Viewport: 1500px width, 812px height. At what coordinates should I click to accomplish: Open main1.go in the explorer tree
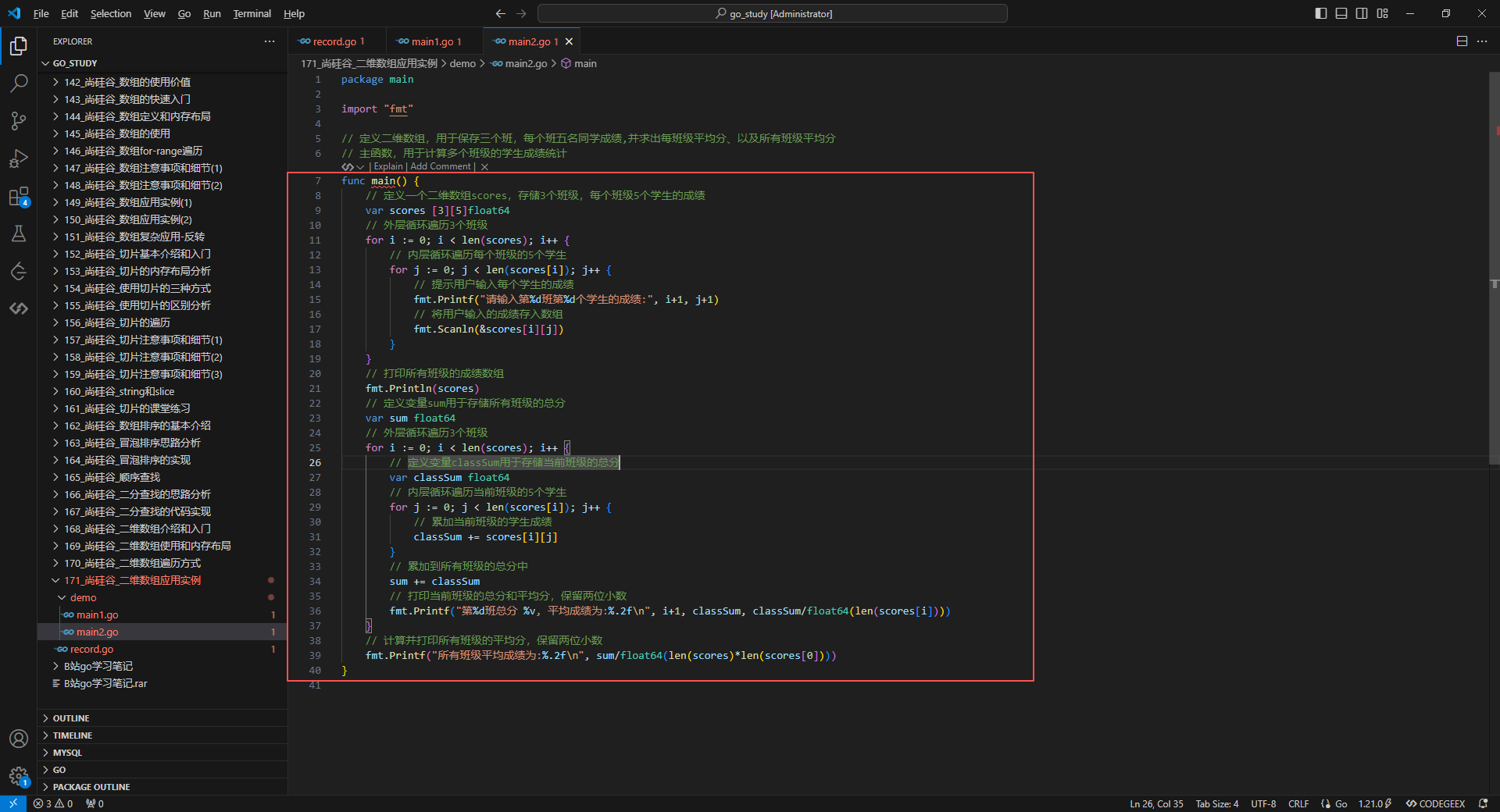coord(162,614)
